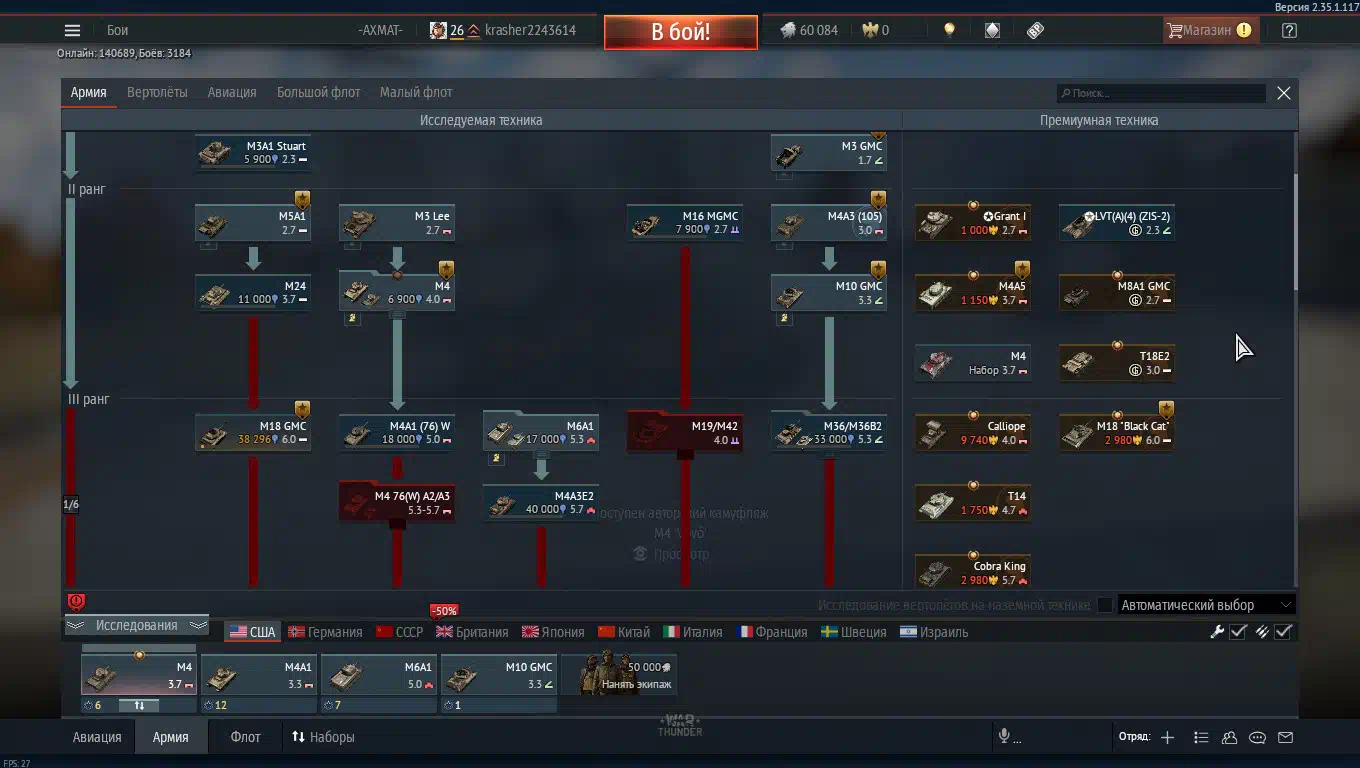Switch to the Вертолёты tab
Screen dimensions: 1360x768
click(157, 92)
